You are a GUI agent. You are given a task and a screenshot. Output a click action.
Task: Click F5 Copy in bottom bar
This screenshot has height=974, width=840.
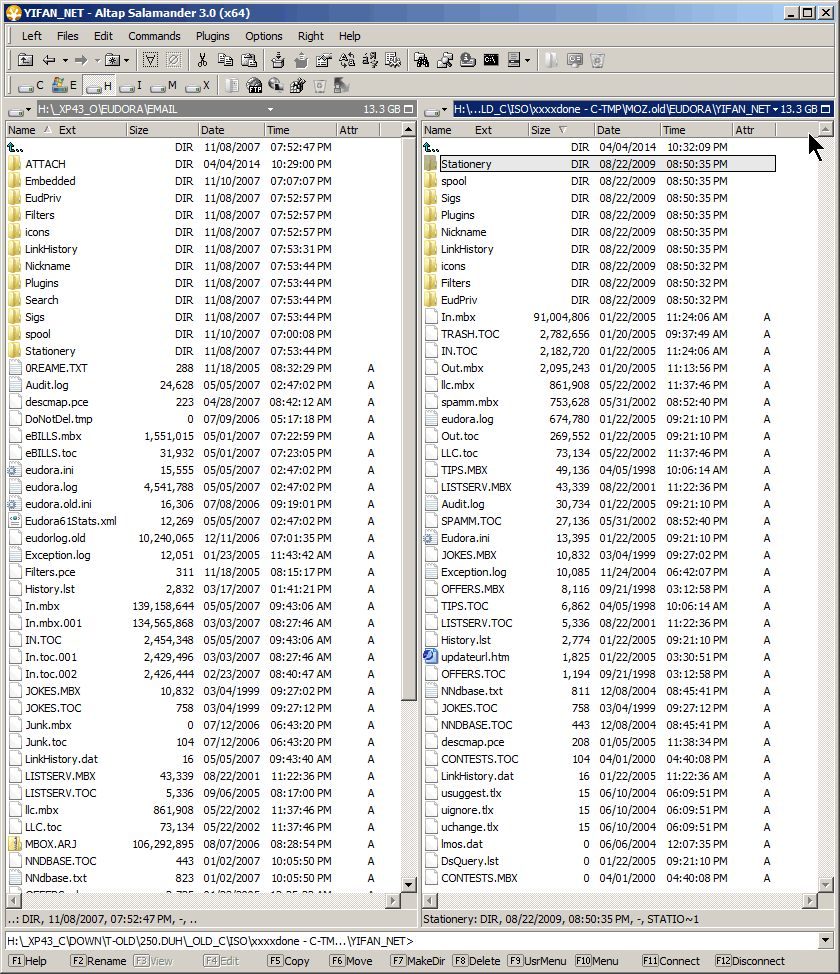coord(288,961)
